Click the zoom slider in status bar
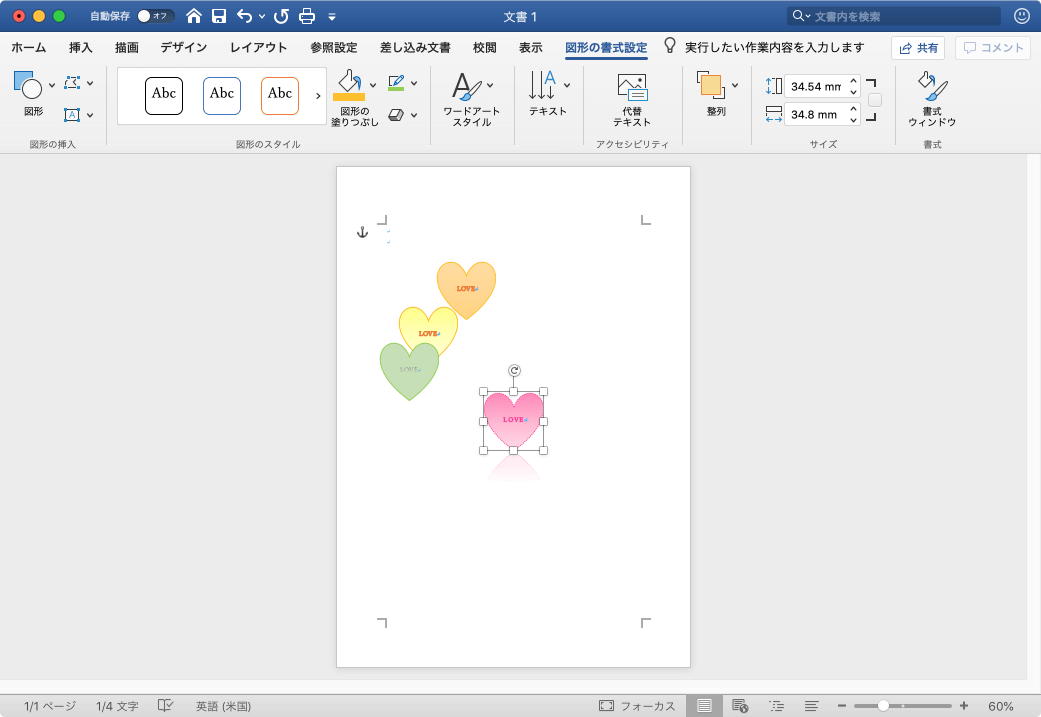Screen dimensions: 1041x717 pos(884,706)
